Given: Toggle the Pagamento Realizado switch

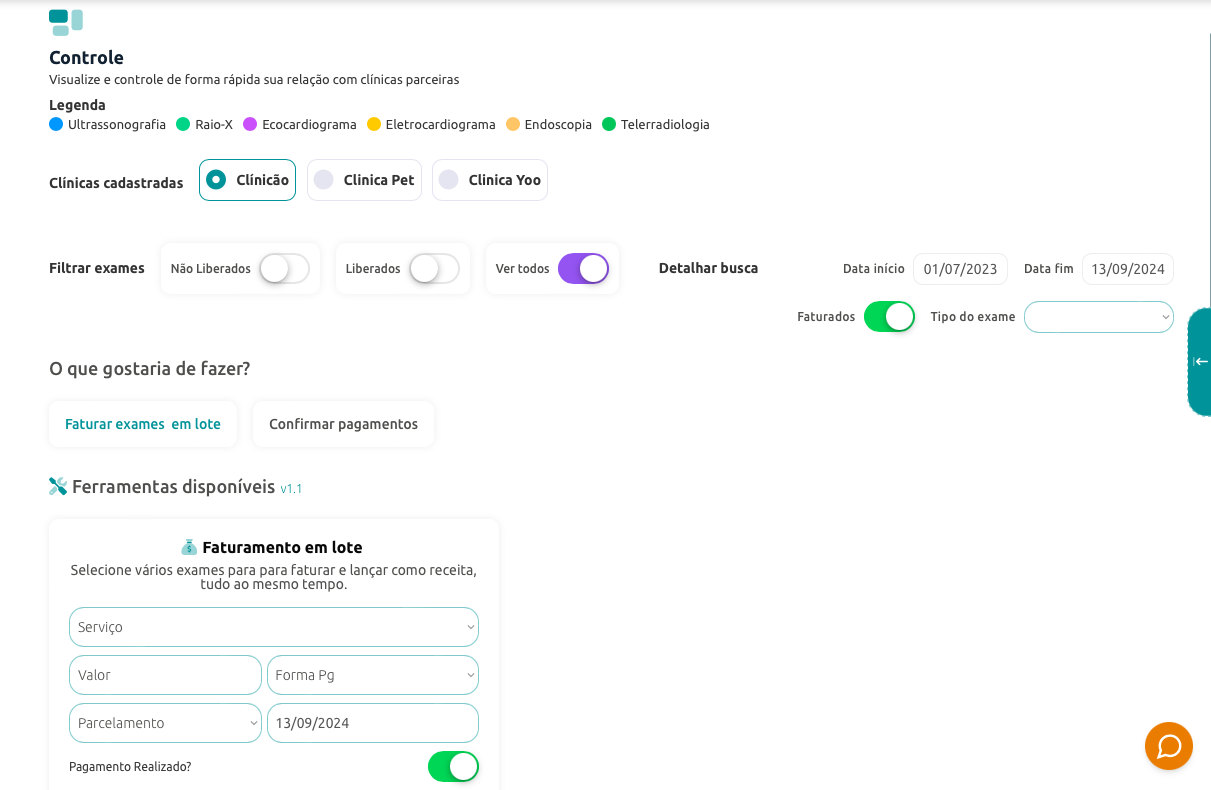Looking at the screenshot, I should click(x=453, y=767).
